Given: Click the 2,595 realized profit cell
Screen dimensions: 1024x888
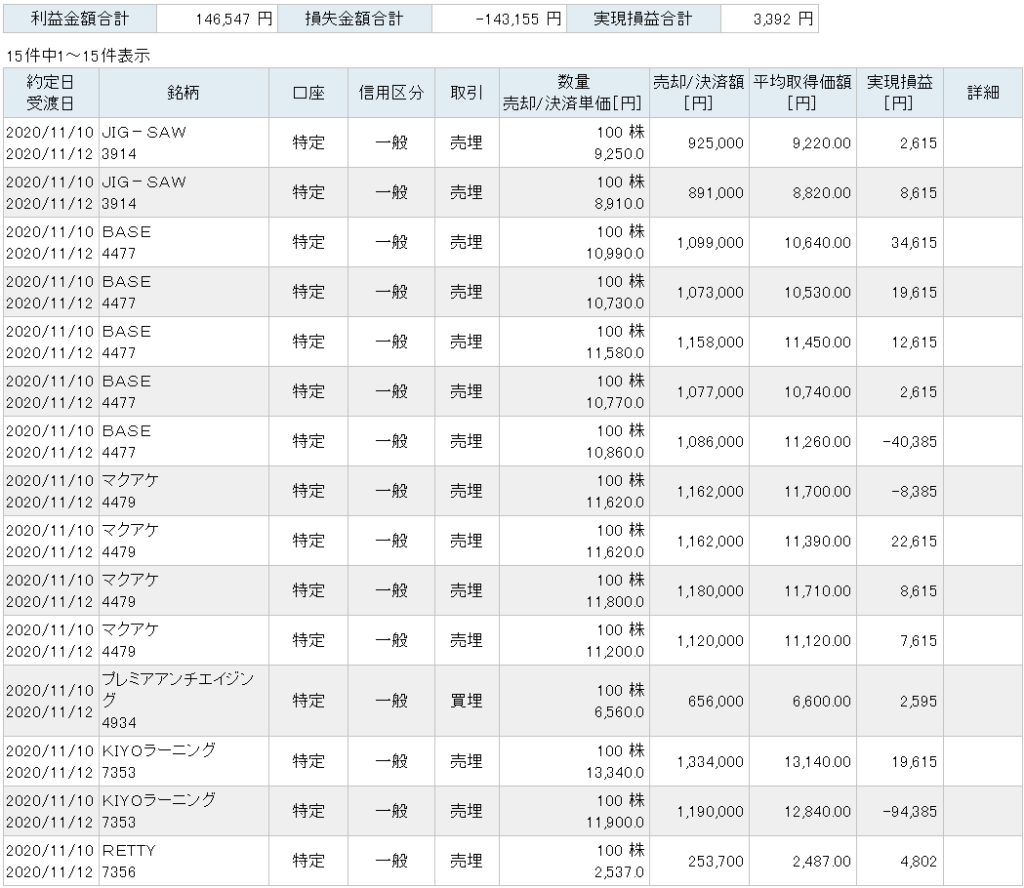Looking at the screenshot, I should [x=900, y=701].
